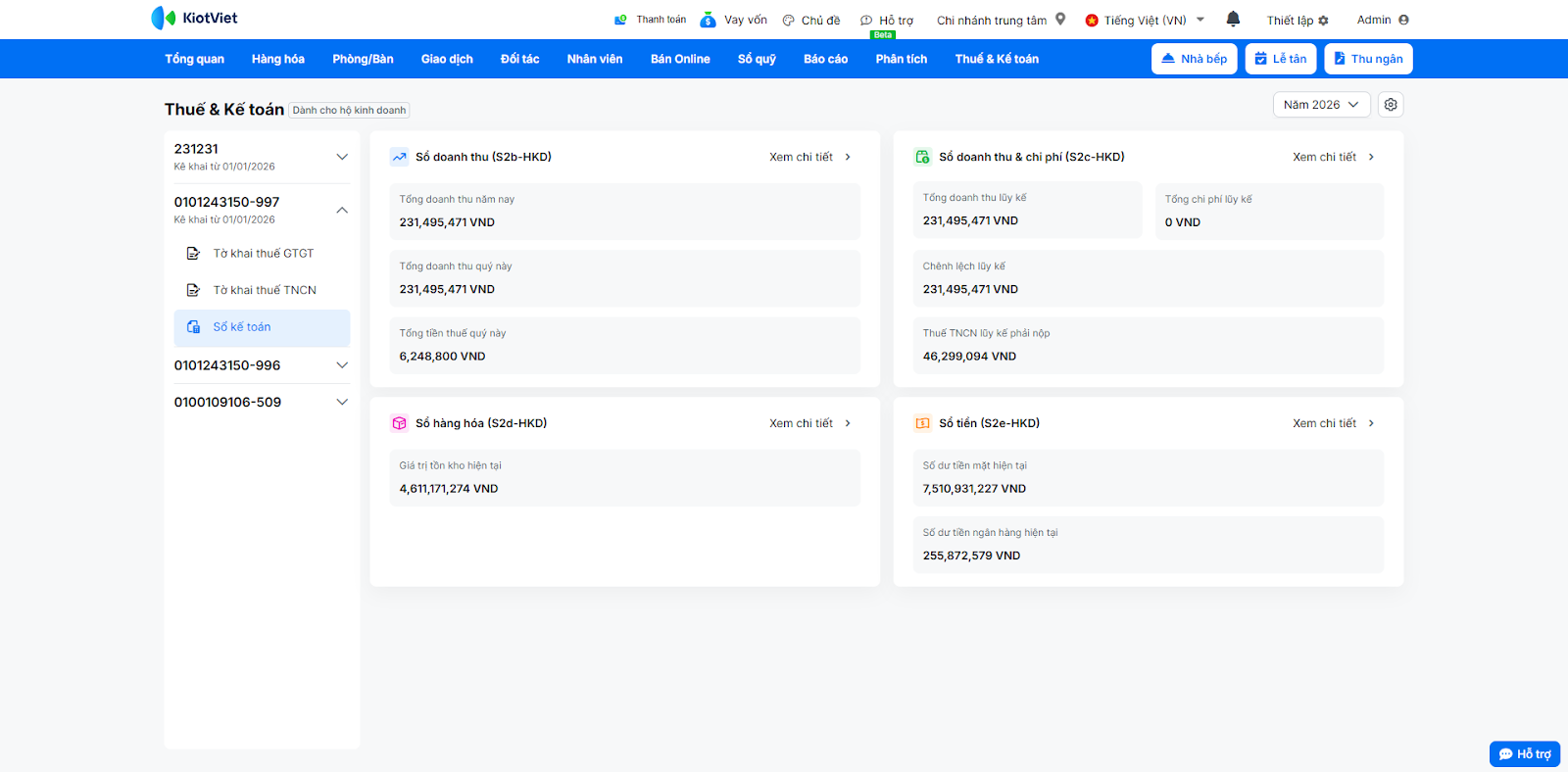Open the Admin user account icon
This screenshot has height=772, width=1568.
(x=1403, y=20)
